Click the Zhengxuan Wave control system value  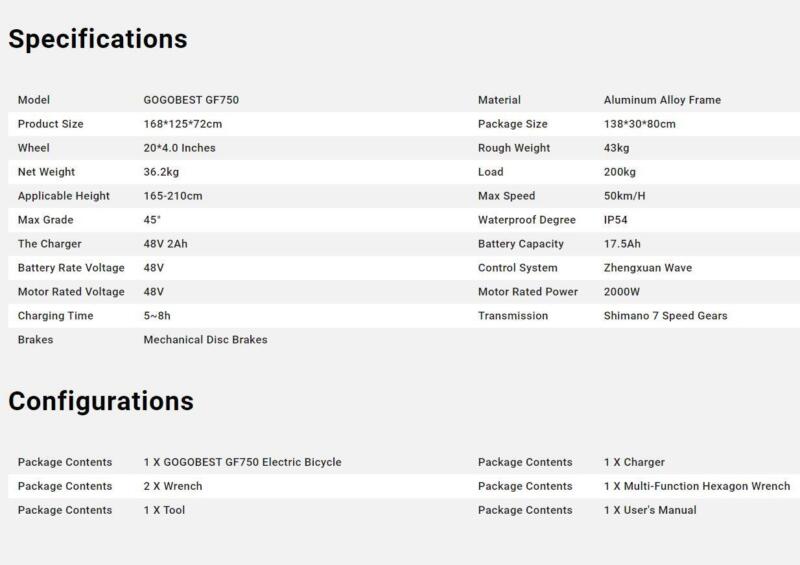648,268
